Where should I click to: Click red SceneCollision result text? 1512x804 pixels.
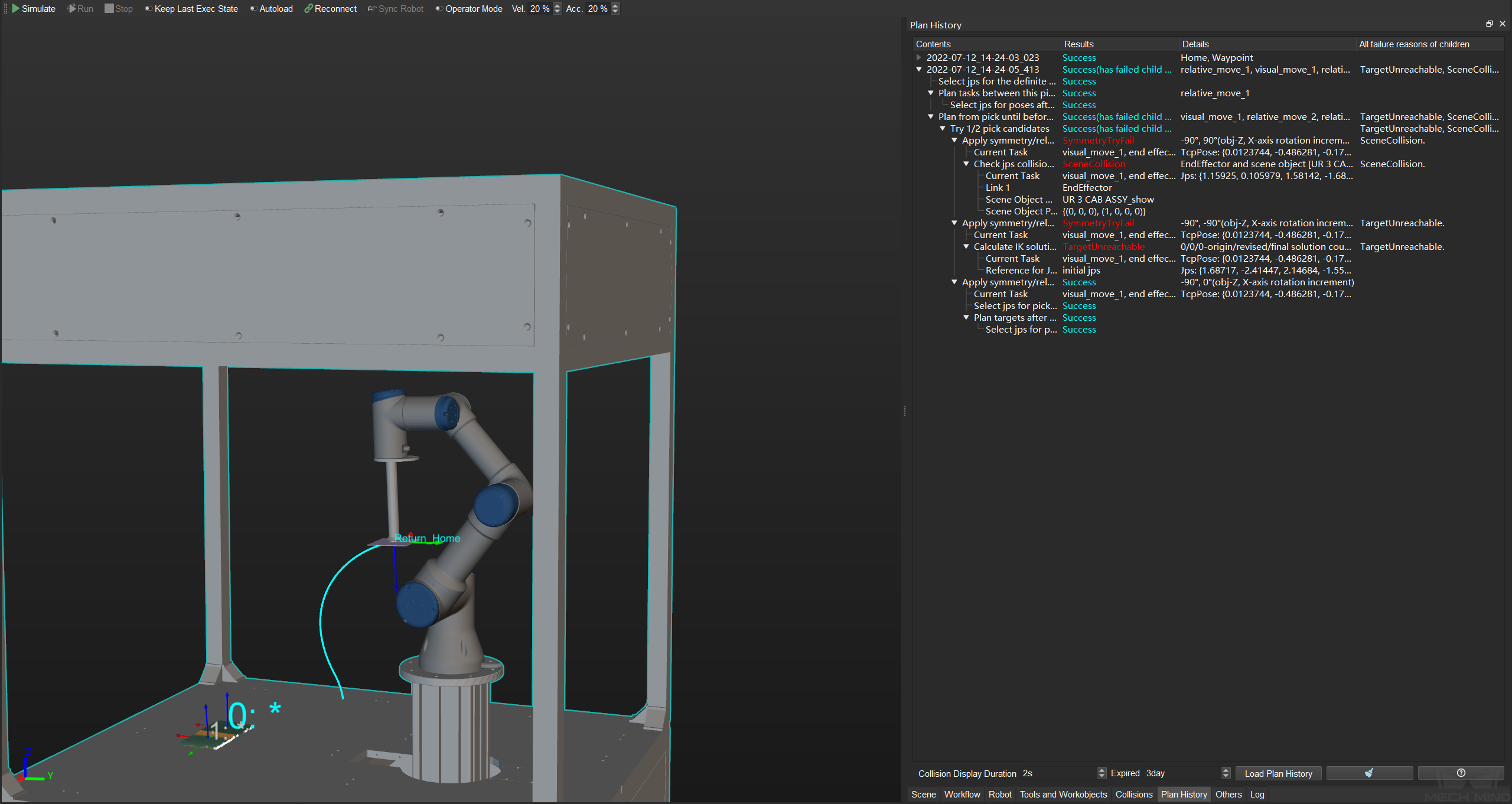(x=1094, y=164)
